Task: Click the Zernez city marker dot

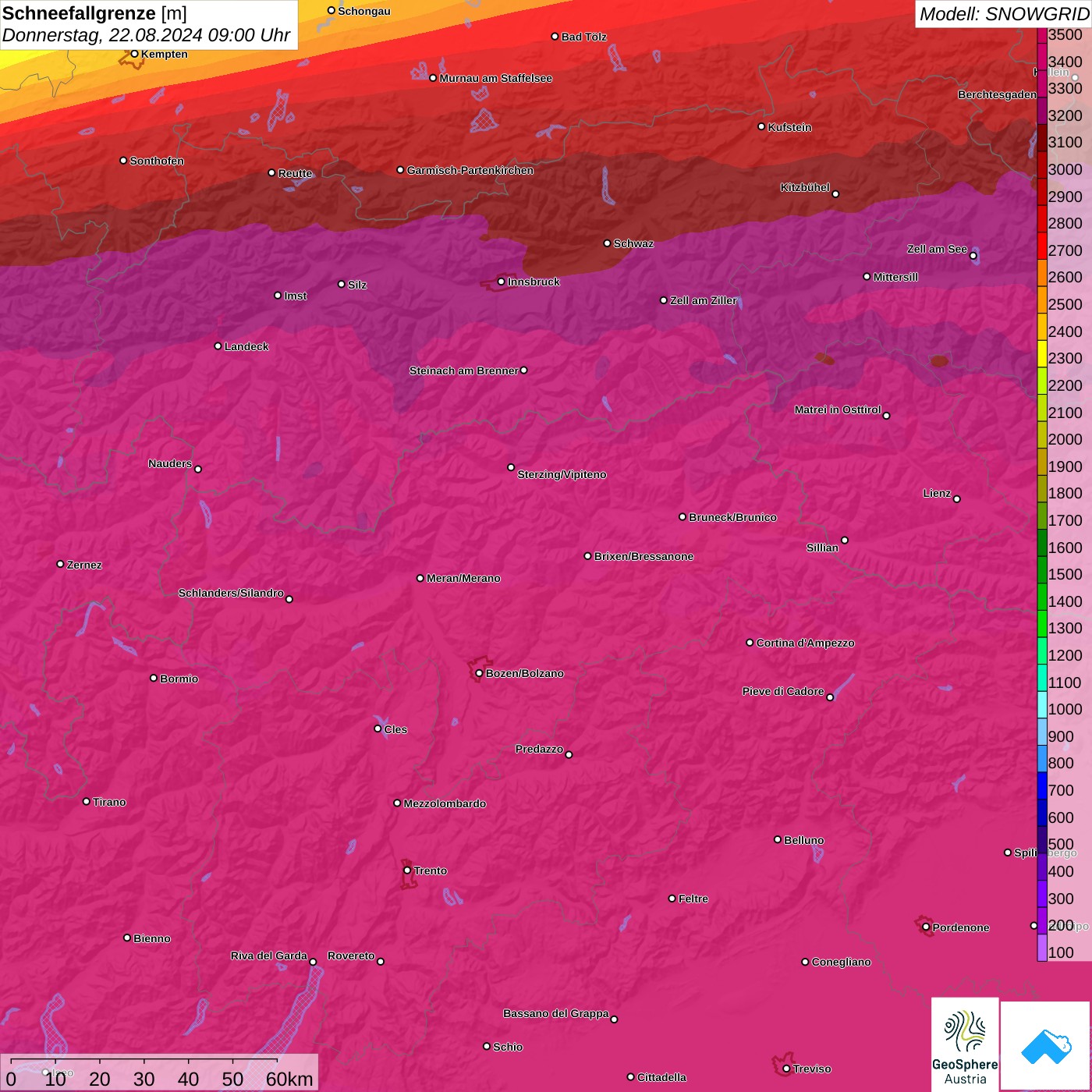Action: (x=60, y=564)
